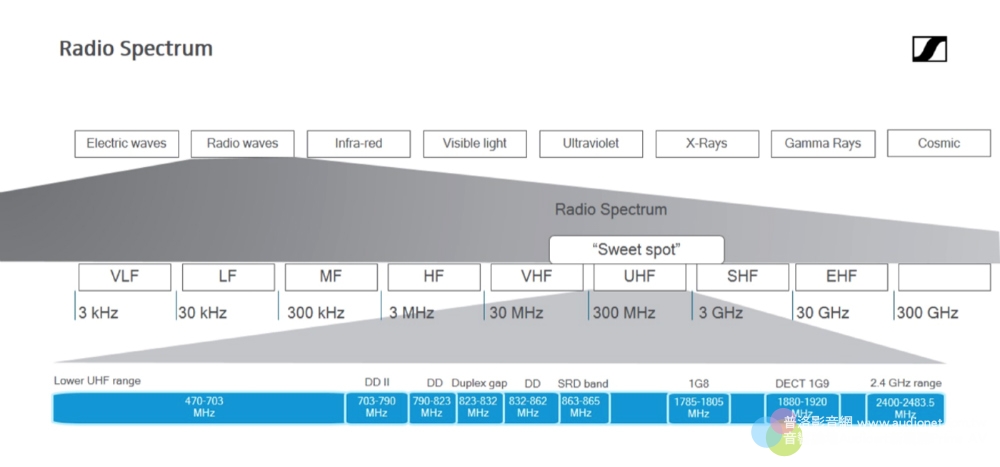
Task: Click the VHF band box
Action: pyautogui.click(x=536, y=277)
